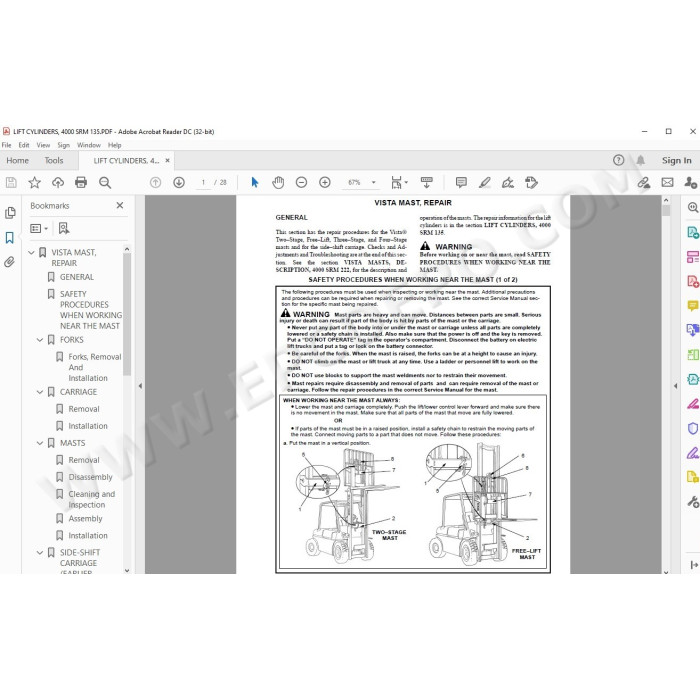Viewport: 700px width, 700px height.
Task: Expand right pane toggle at bottom
Action: [x=693, y=565]
